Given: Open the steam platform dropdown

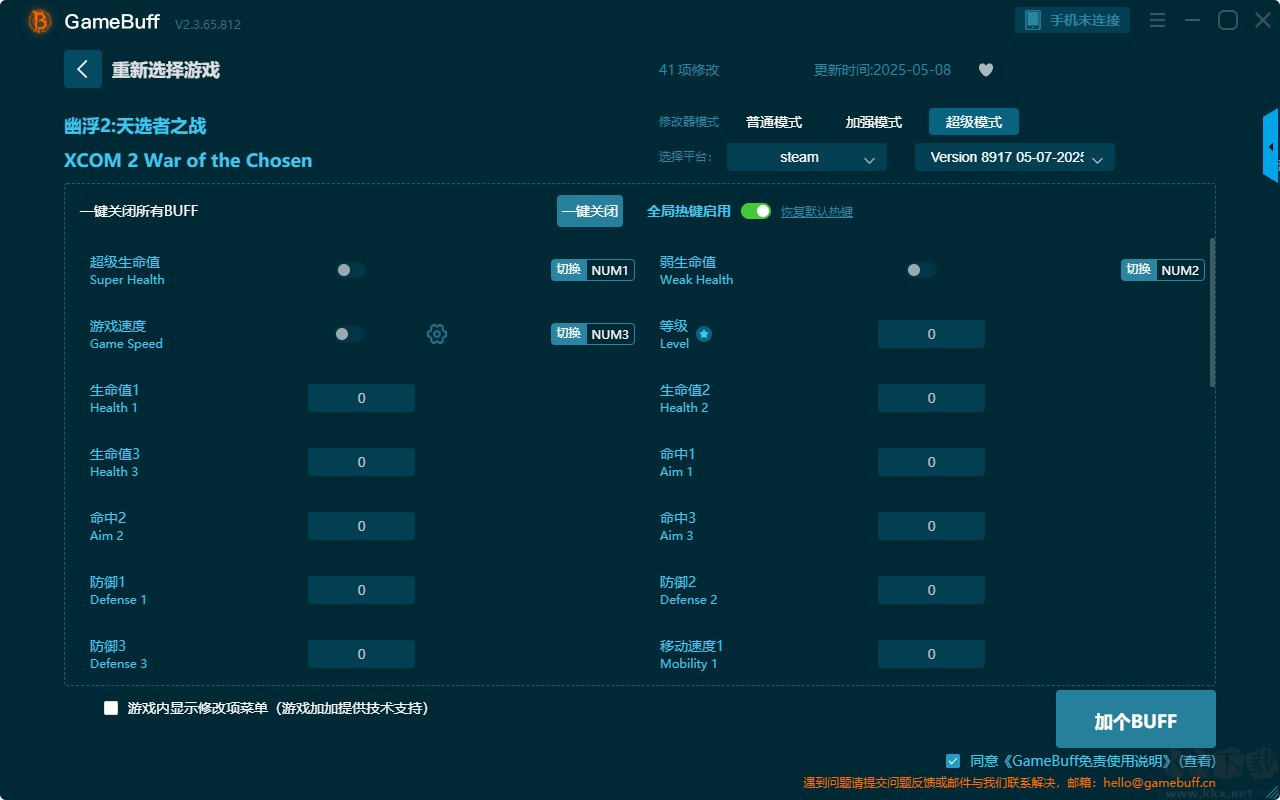Looking at the screenshot, I should pos(807,157).
